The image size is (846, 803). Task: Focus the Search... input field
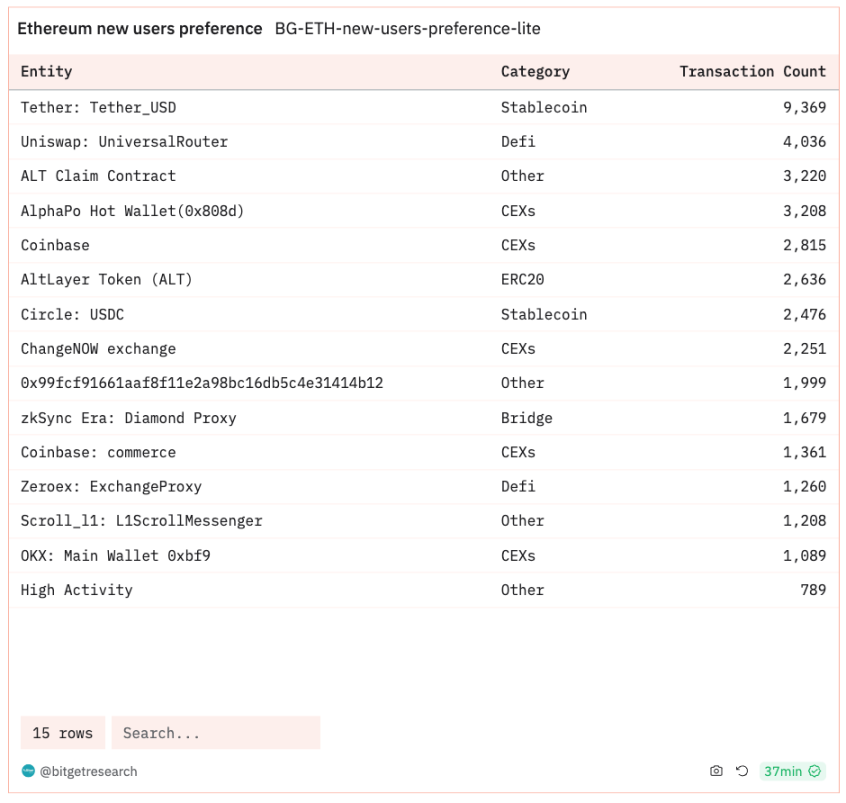point(215,733)
